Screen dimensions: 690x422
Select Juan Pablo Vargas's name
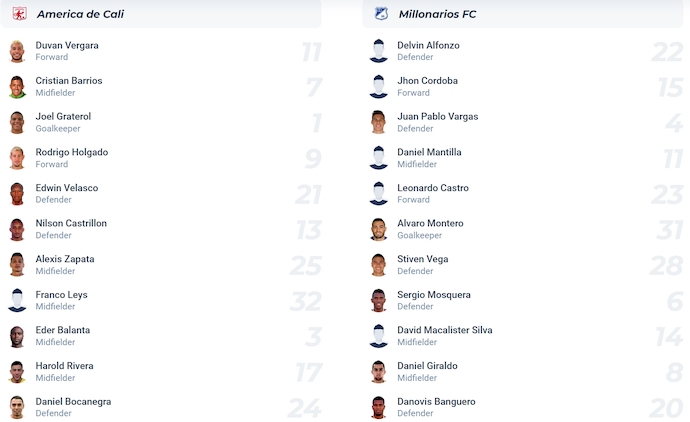point(437,117)
